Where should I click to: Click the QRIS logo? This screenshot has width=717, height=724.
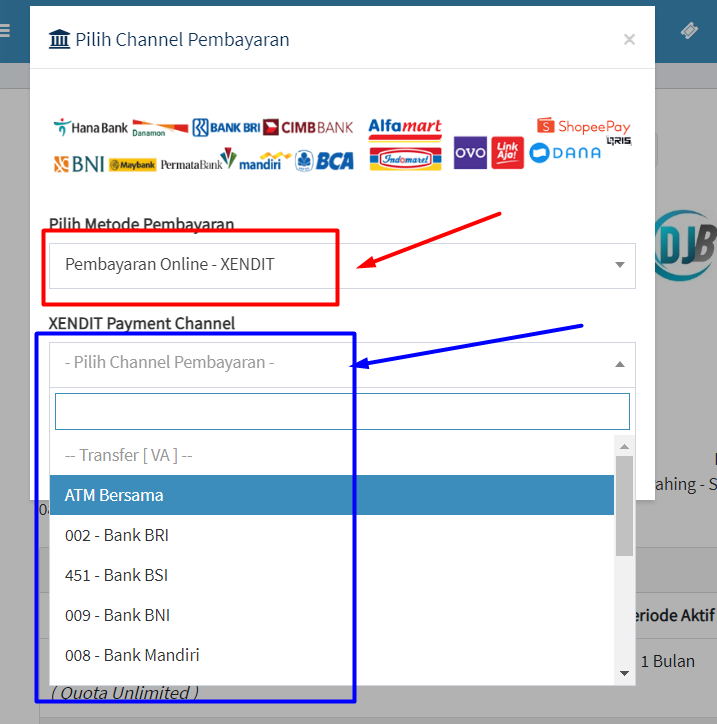point(619,140)
